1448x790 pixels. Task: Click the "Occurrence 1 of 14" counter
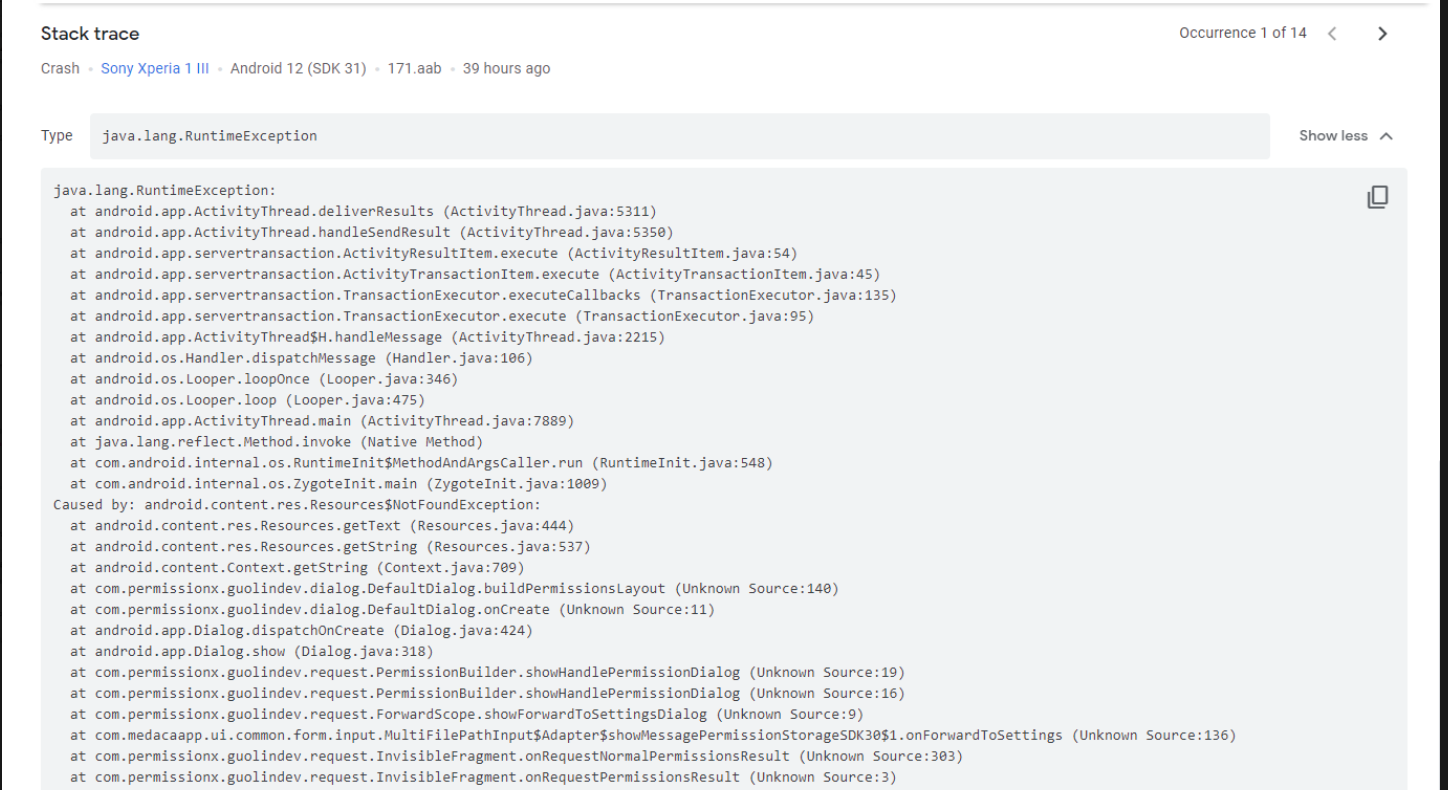(1243, 33)
